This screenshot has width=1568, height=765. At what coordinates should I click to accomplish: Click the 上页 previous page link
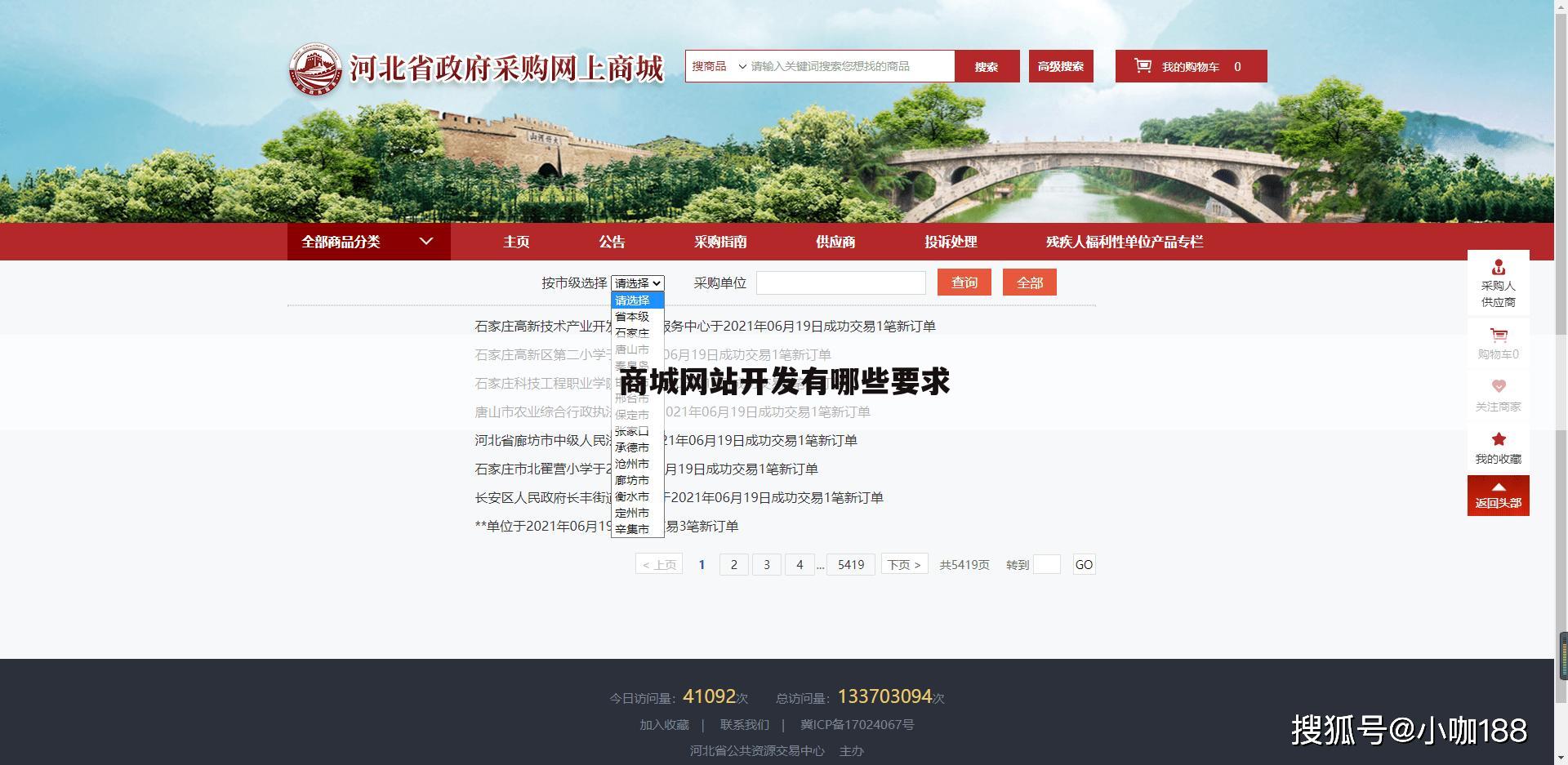tap(659, 564)
